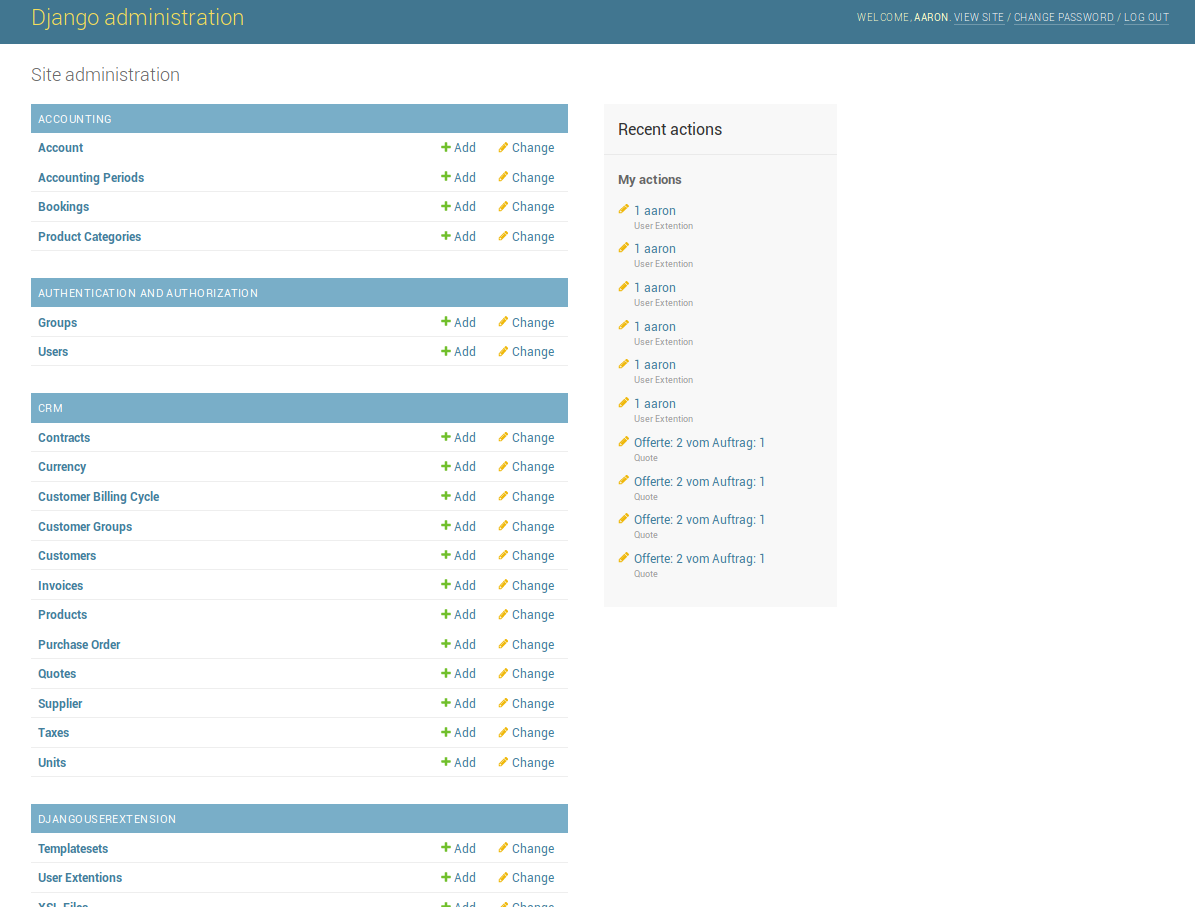Click the plus icon in the Customers row
The image size is (1195, 907).
click(x=446, y=555)
